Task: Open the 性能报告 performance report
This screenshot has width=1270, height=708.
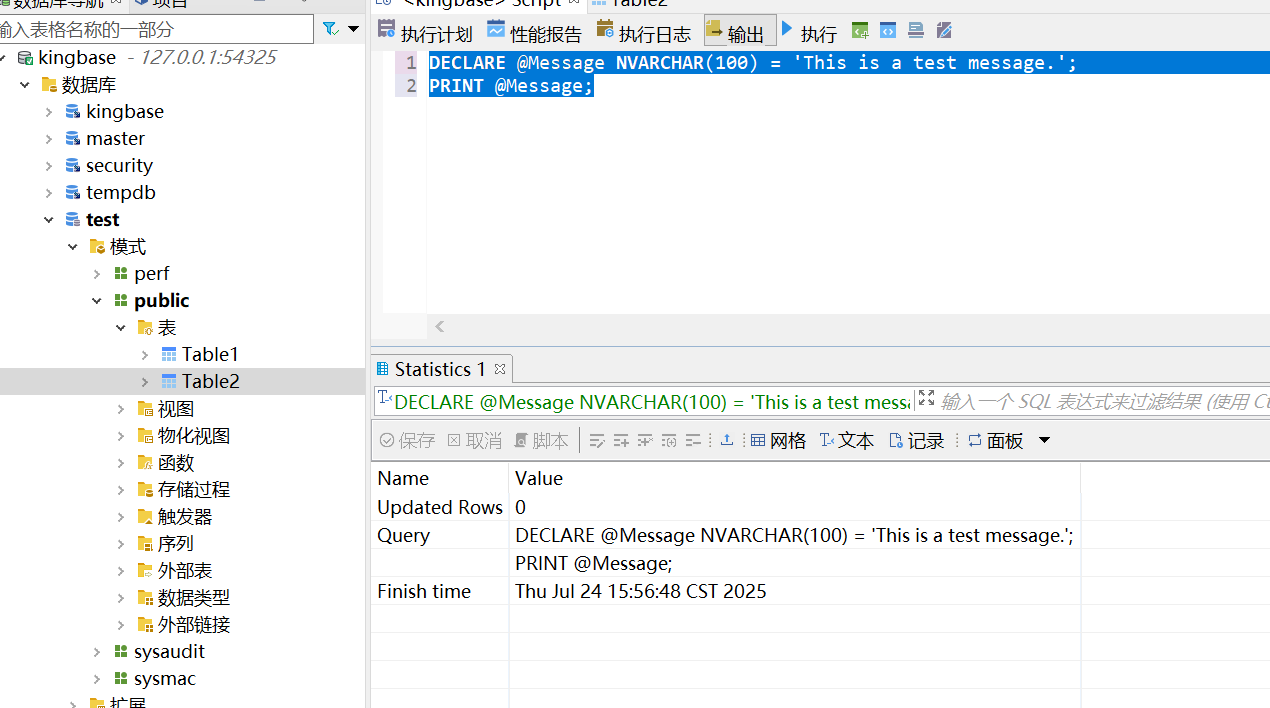Action: (534, 33)
